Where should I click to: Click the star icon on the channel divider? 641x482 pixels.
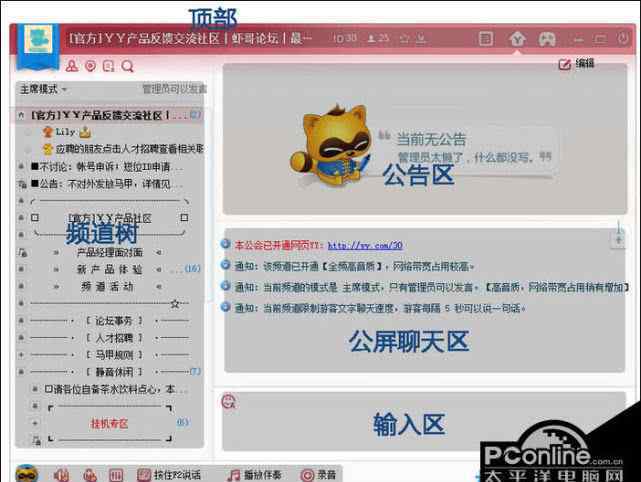click(x=175, y=303)
